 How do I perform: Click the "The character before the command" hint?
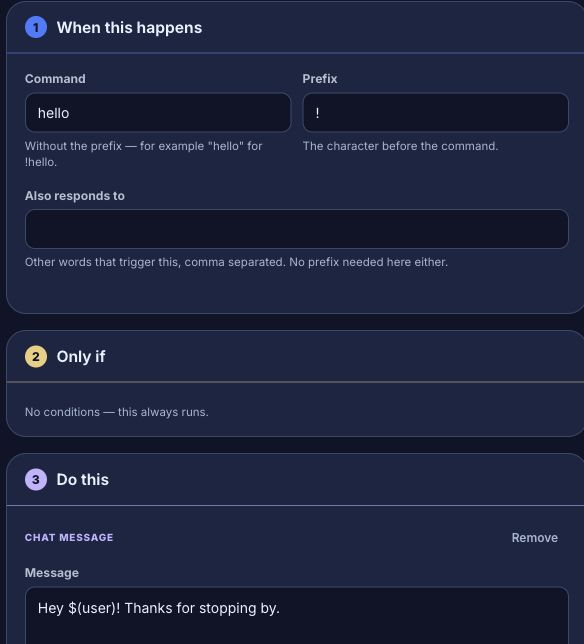tap(400, 146)
